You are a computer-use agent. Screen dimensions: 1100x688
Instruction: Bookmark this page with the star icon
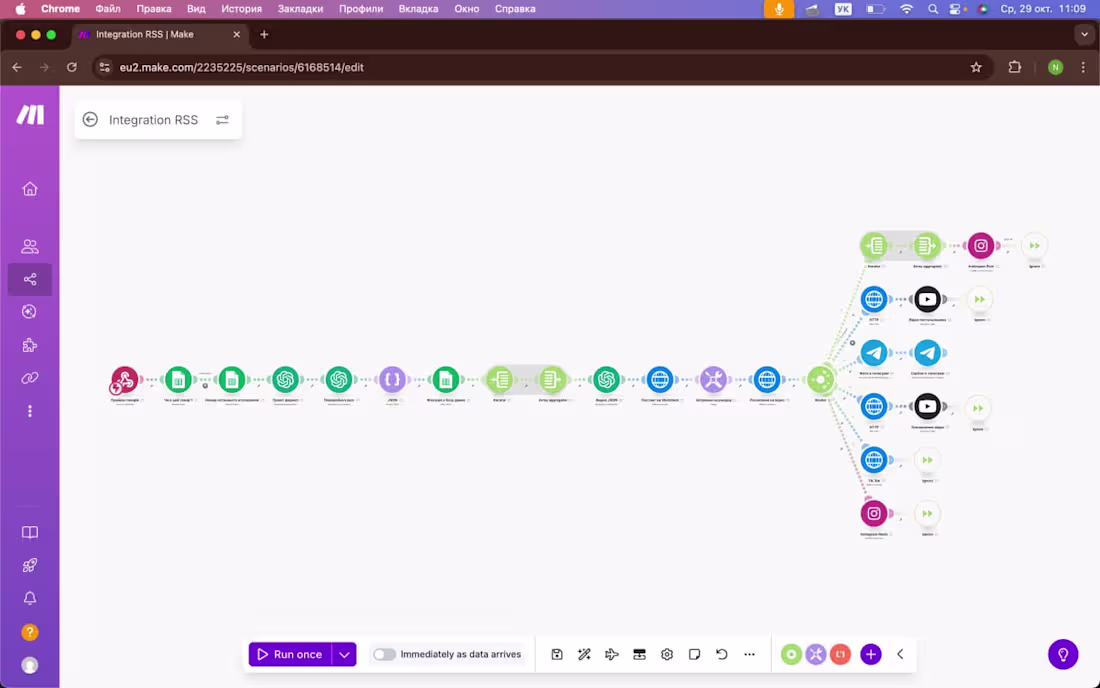[976, 67]
